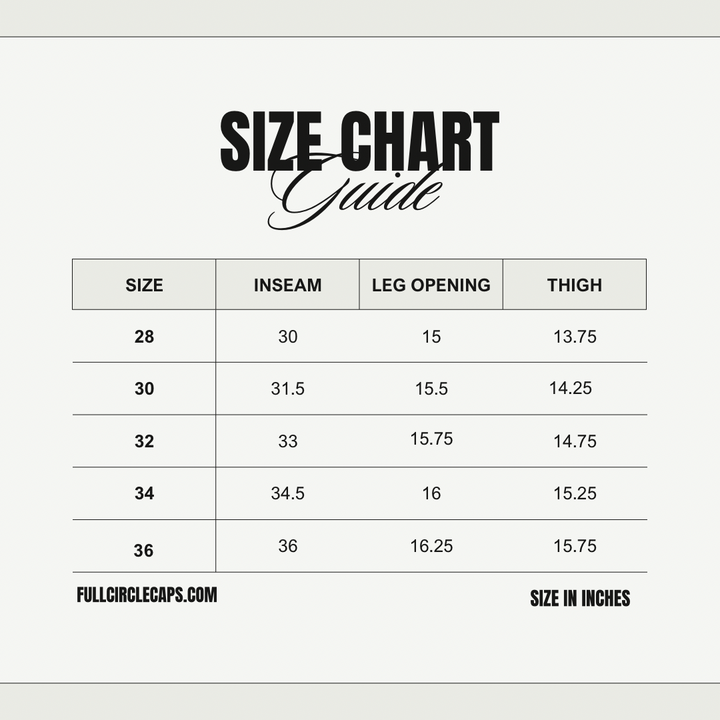
Task: Click the SIZE CHART title
Action: coord(359,143)
